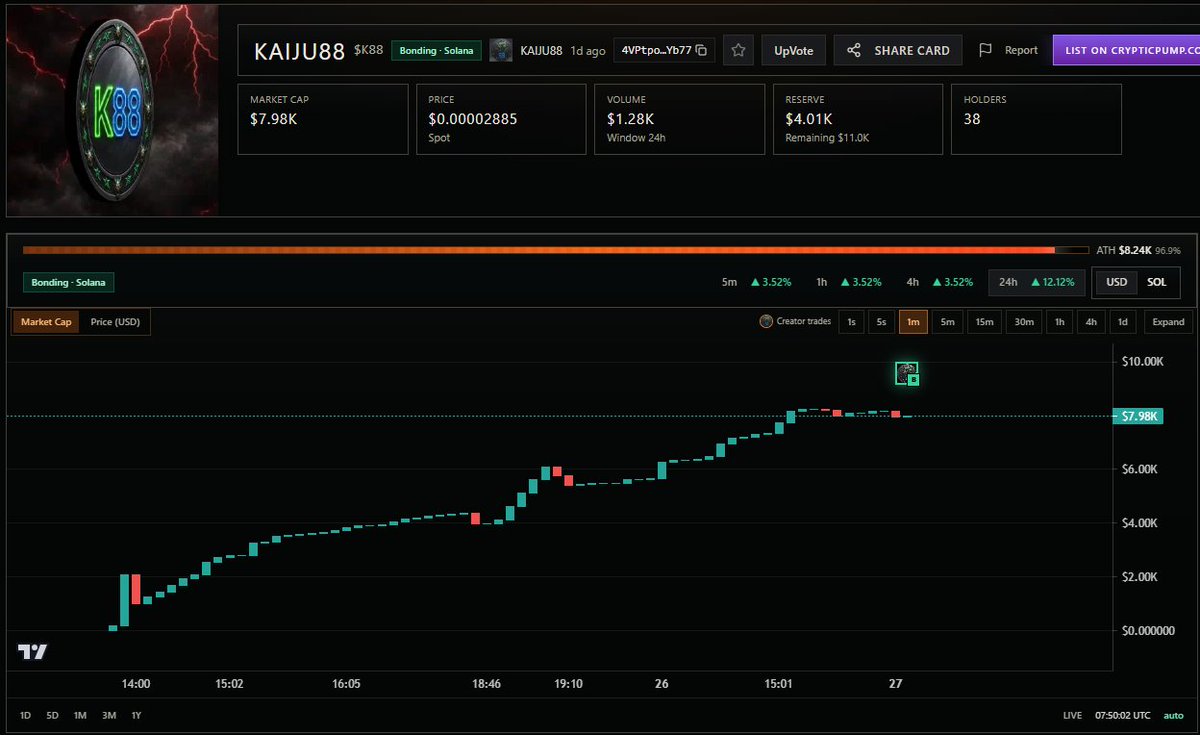Click the $K88 ticker symbol
The width and height of the screenshot is (1200, 735).
pyautogui.click(x=369, y=50)
